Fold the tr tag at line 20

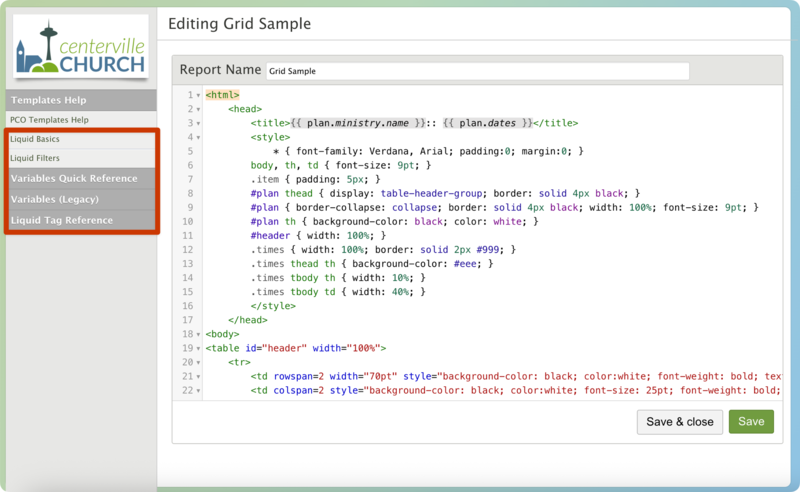click(x=199, y=361)
